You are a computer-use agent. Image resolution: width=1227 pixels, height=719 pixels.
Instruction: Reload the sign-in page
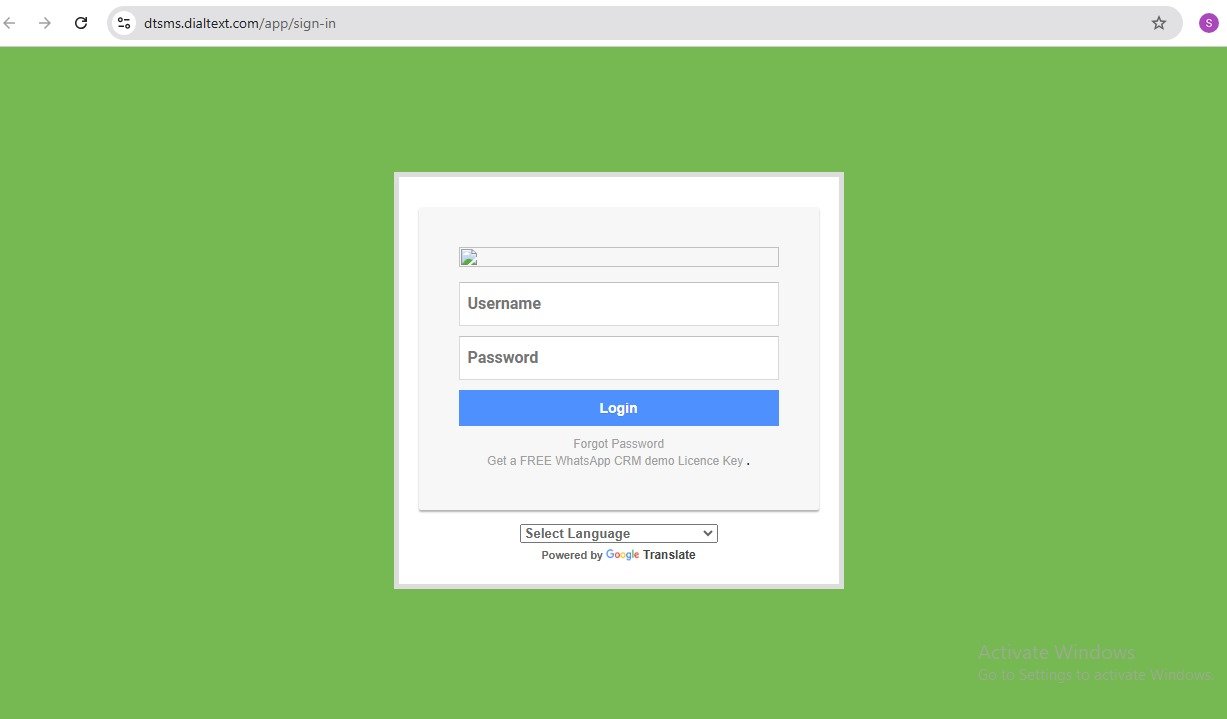(81, 23)
